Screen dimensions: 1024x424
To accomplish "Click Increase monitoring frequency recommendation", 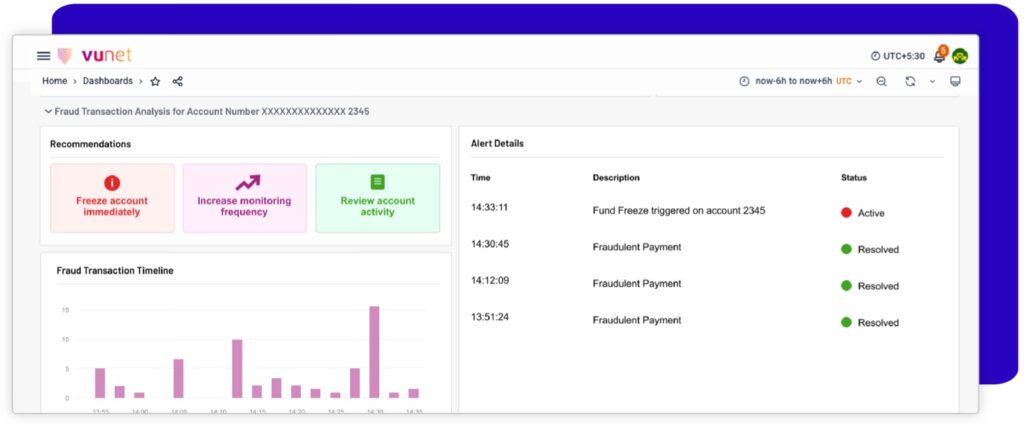I will coord(245,198).
